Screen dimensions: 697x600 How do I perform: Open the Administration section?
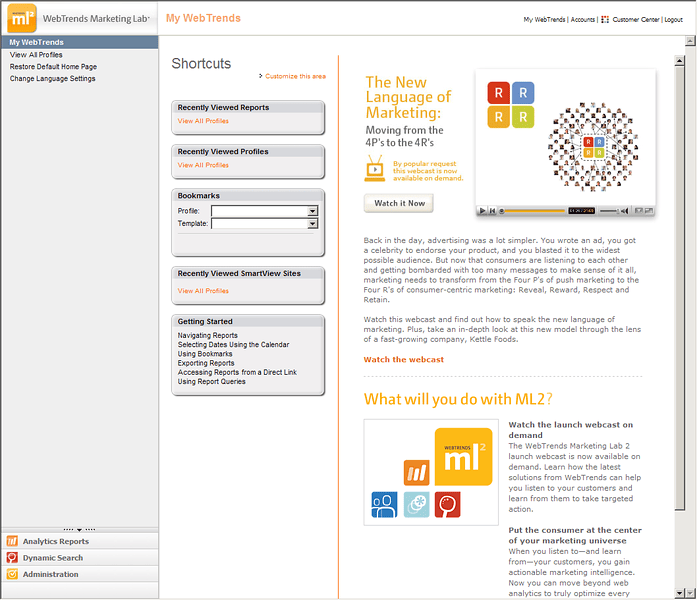pyautogui.click(x=80, y=574)
